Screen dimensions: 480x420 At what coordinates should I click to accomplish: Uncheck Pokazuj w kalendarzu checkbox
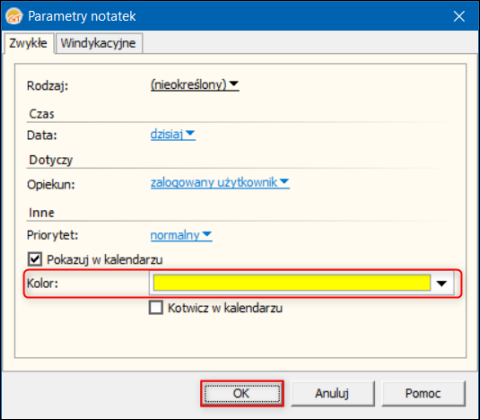[35, 259]
